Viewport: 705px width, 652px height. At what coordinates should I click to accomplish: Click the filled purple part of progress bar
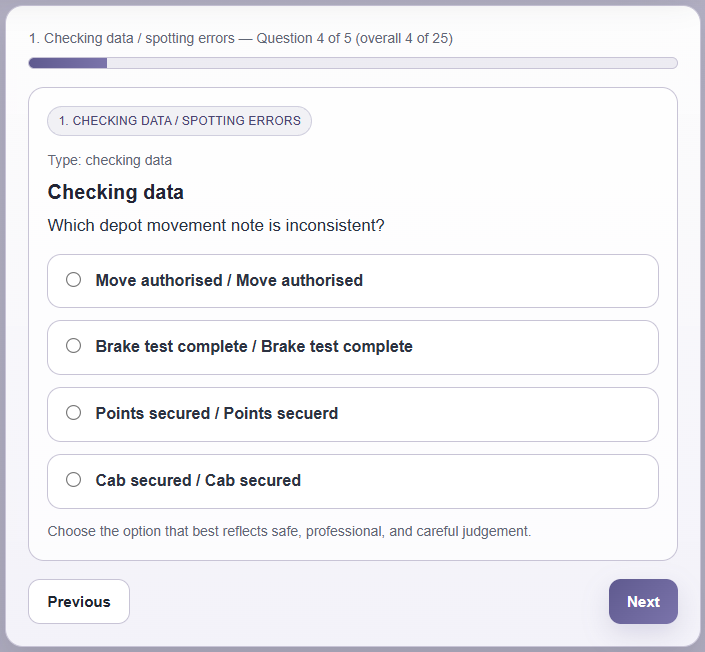tap(67, 63)
